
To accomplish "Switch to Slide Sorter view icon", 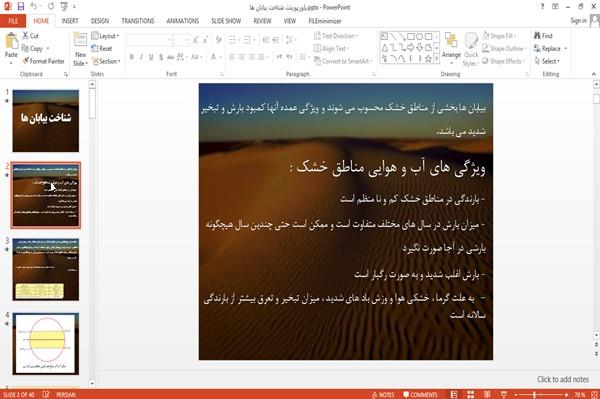I will (x=471, y=394).
